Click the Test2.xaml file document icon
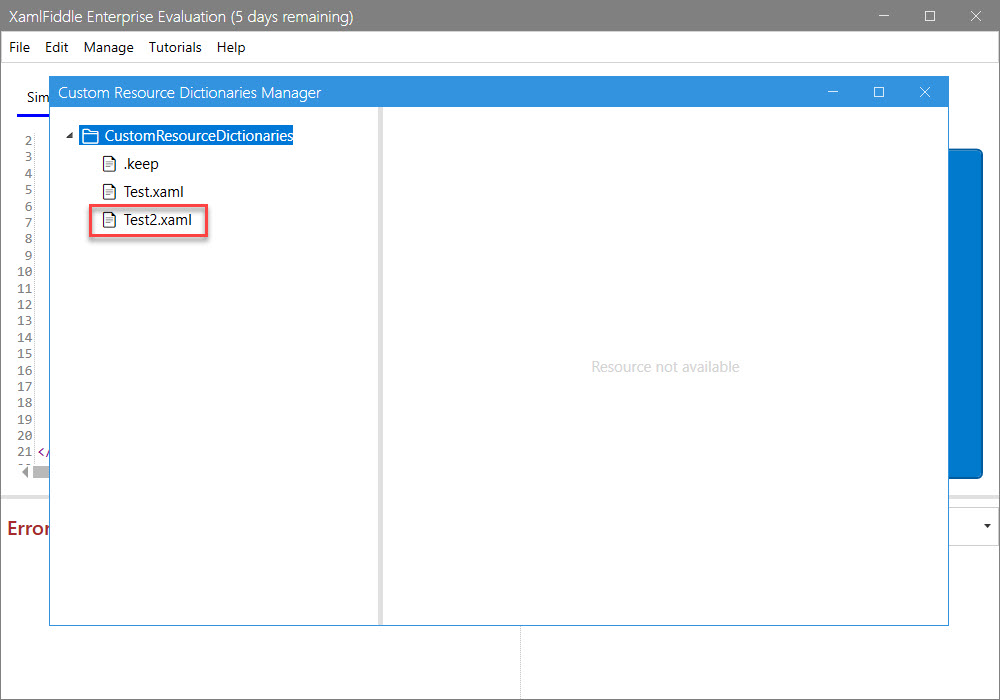The image size is (1000, 700). pyautogui.click(x=110, y=220)
